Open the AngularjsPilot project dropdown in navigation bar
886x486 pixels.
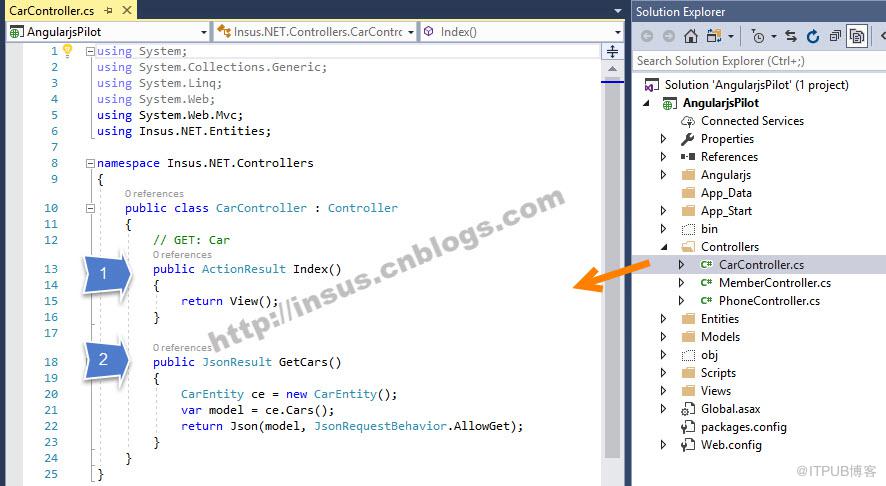click(x=203, y=32)
